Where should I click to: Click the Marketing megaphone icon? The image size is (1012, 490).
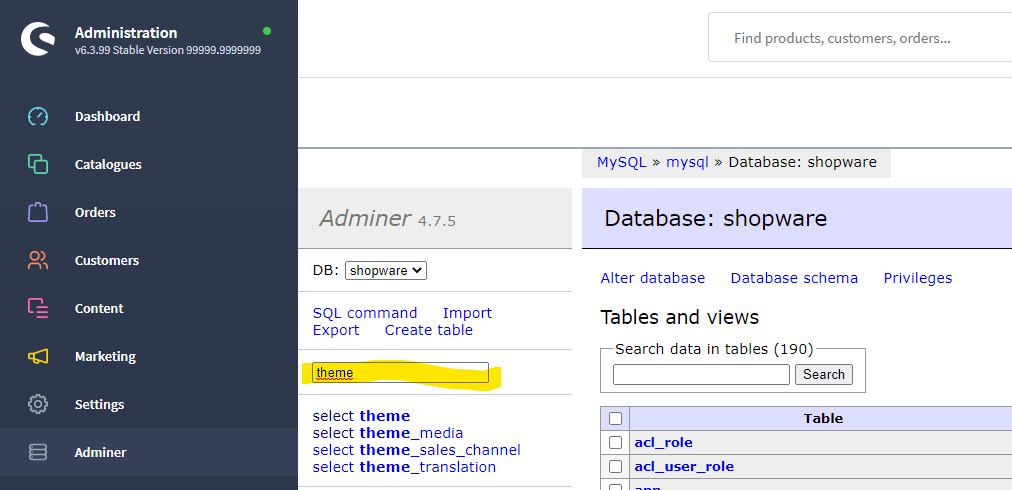click(x=38, y=356)
